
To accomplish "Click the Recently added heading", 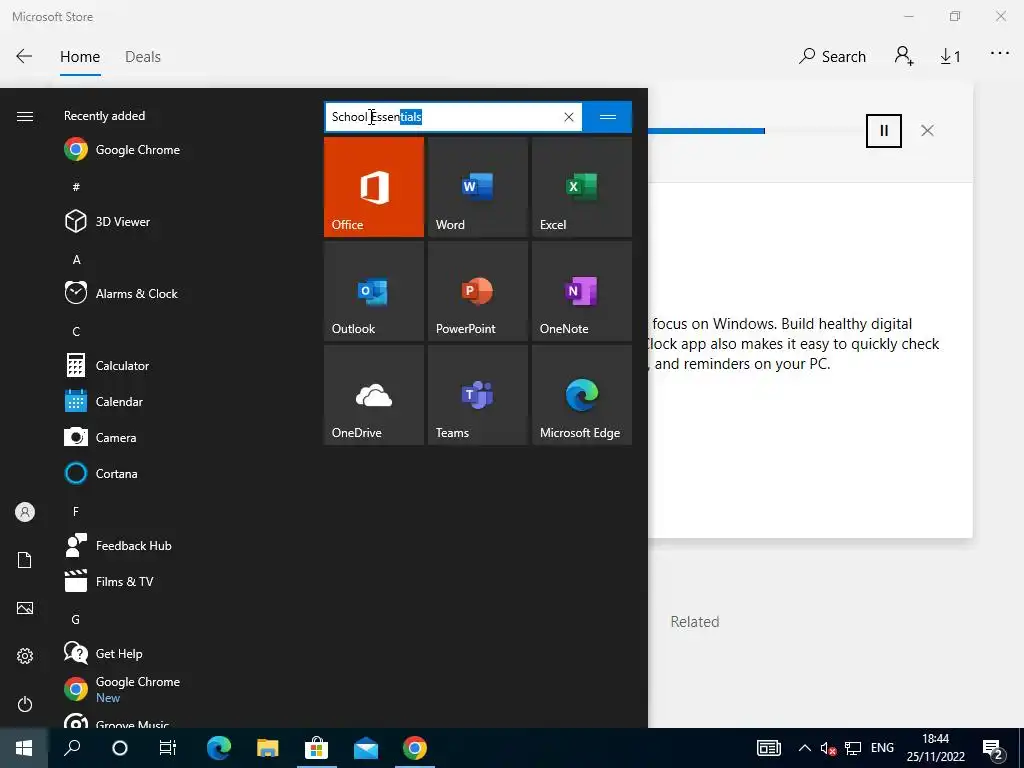I will tap(104, 116).
